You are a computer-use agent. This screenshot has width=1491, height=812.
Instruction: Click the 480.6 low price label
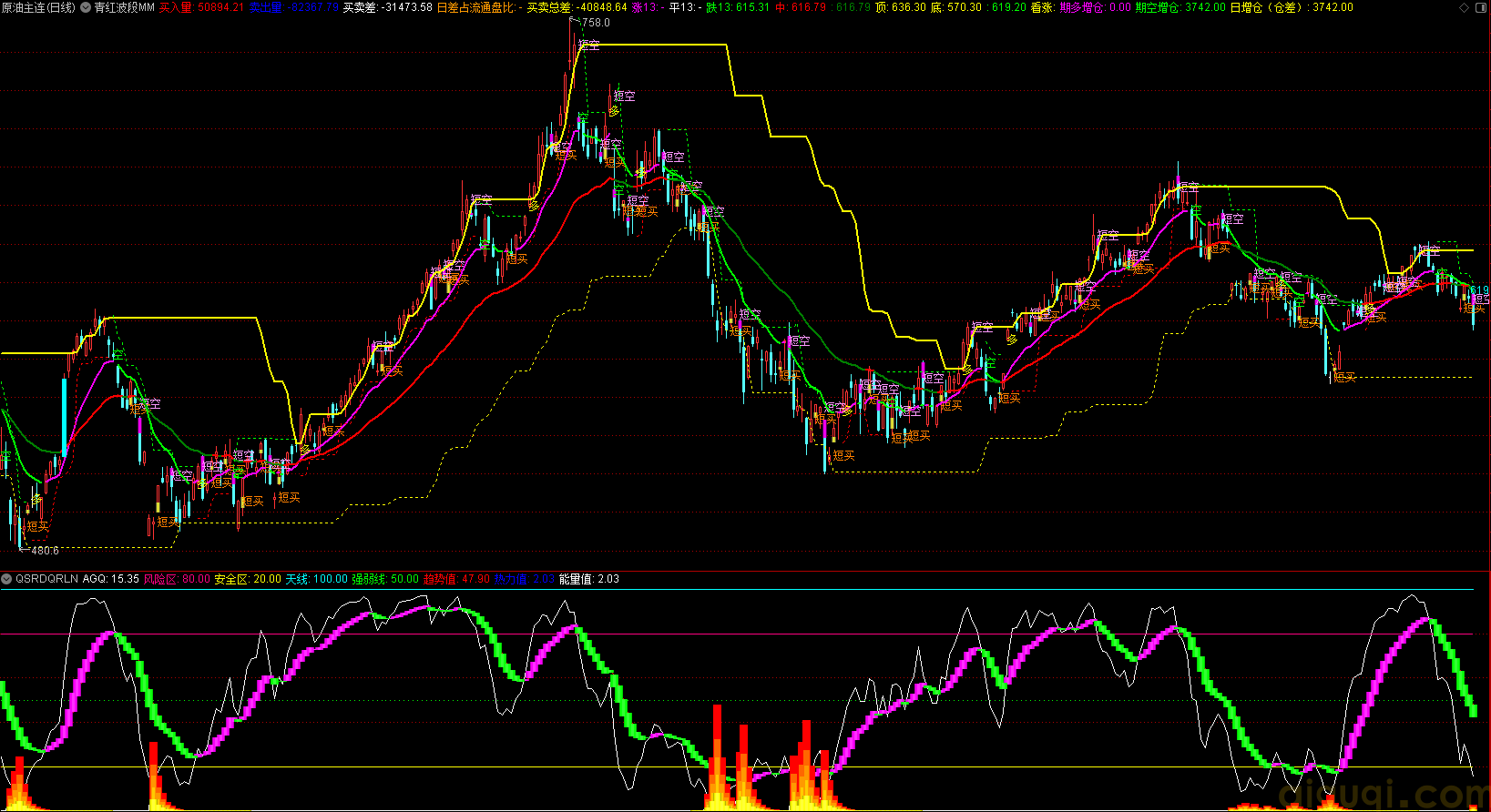45,551
